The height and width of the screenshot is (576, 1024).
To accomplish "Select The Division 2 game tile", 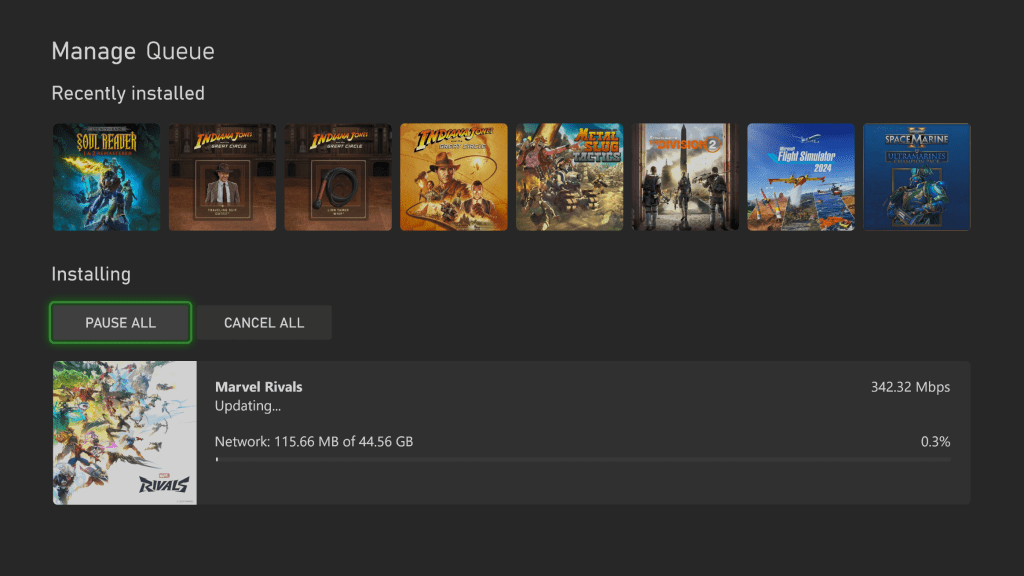I will [x=685, y=177].
